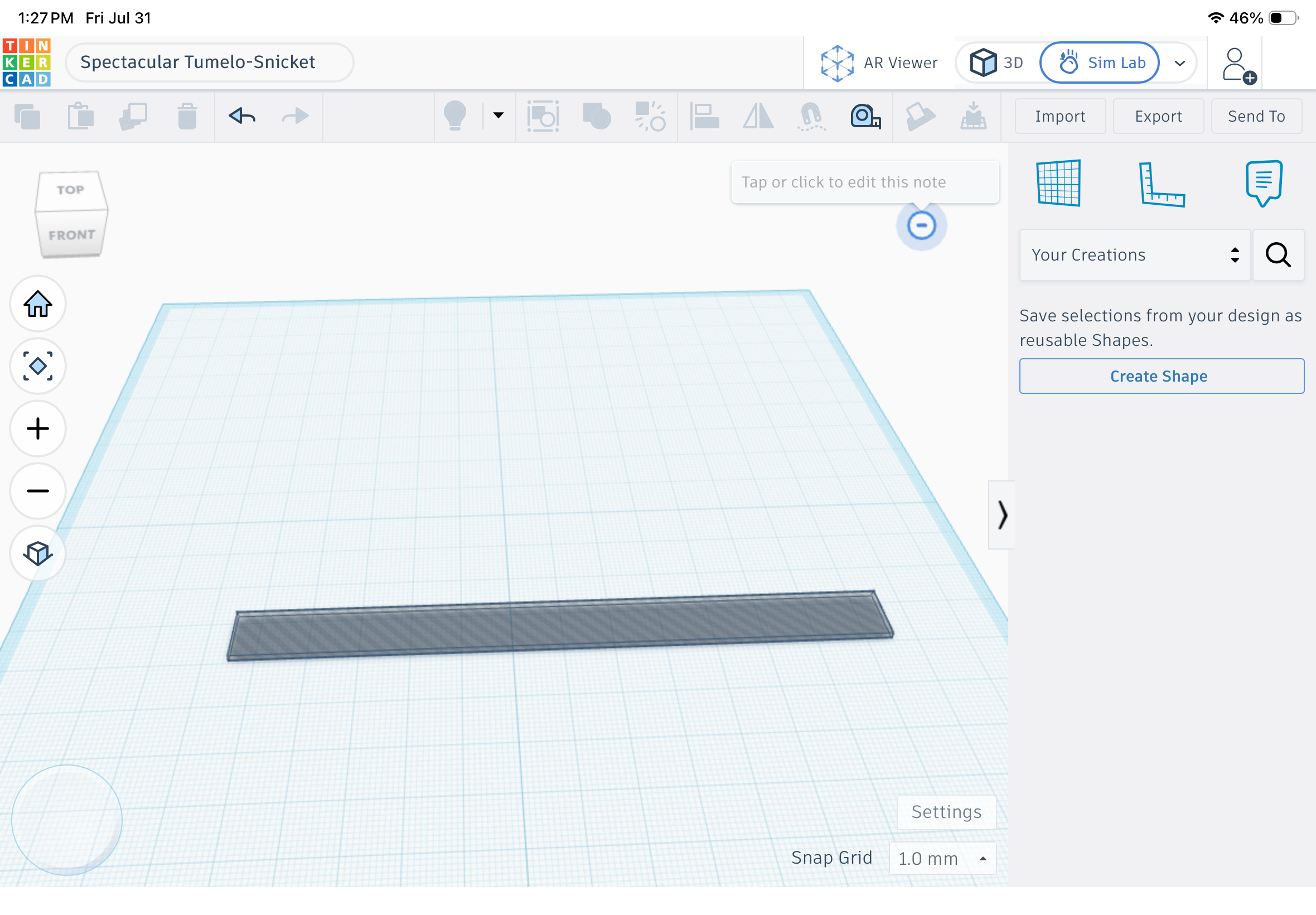The height and width of the screenshot is (915, 1316).
Task: Undo the last action
Action: pos(242,117)
